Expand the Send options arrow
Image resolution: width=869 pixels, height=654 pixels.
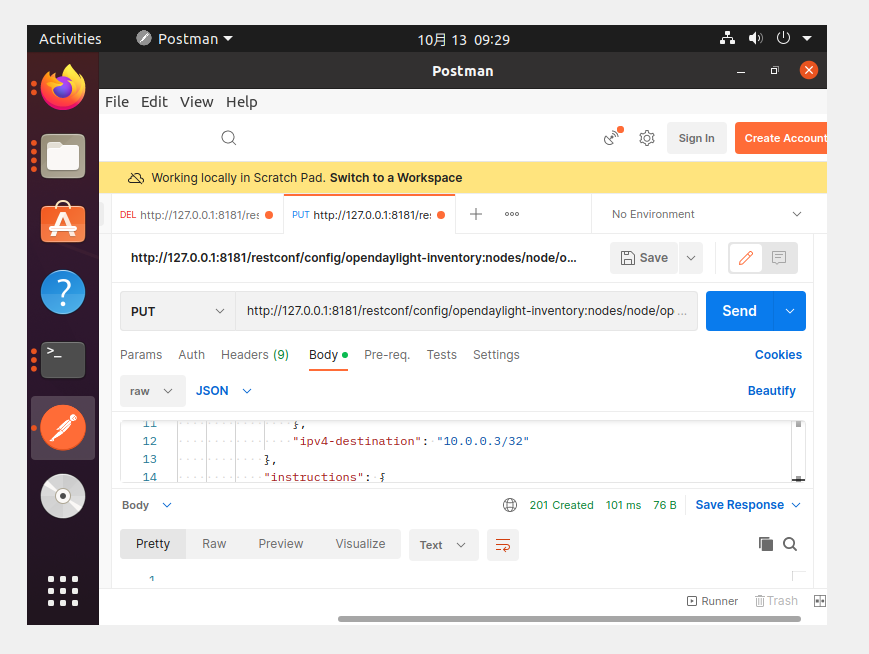[790, 311]
